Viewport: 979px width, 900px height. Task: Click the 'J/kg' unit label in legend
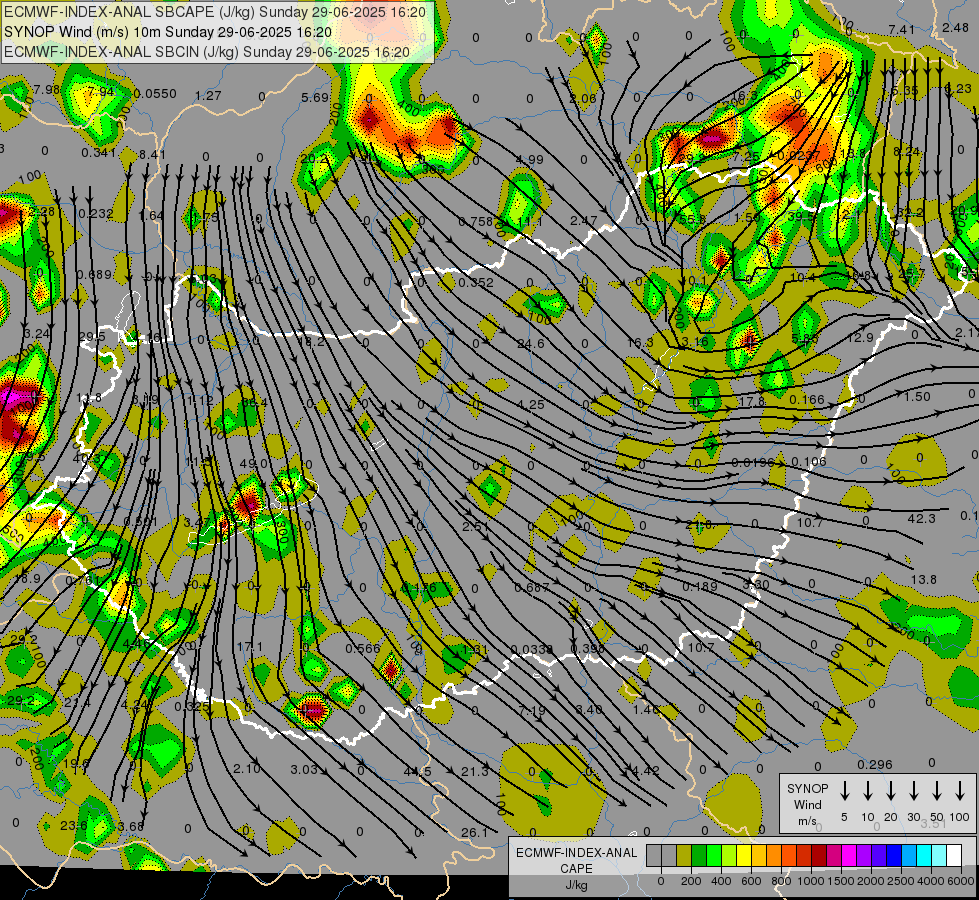(x=576, y=885)
